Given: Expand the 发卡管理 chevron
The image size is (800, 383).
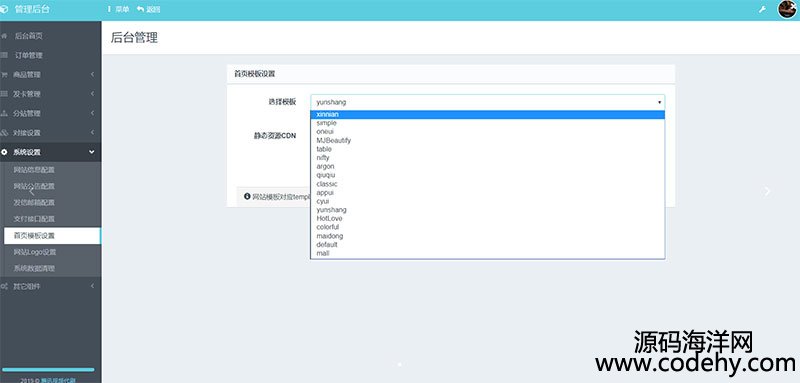Looking at the screenshot, I should [92, 94].
